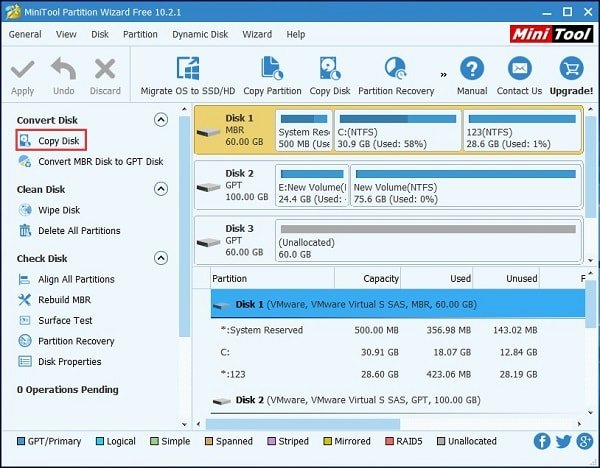Screen dimensions: 600x468
Task: Open the Help menu
Action: [296, 34]
